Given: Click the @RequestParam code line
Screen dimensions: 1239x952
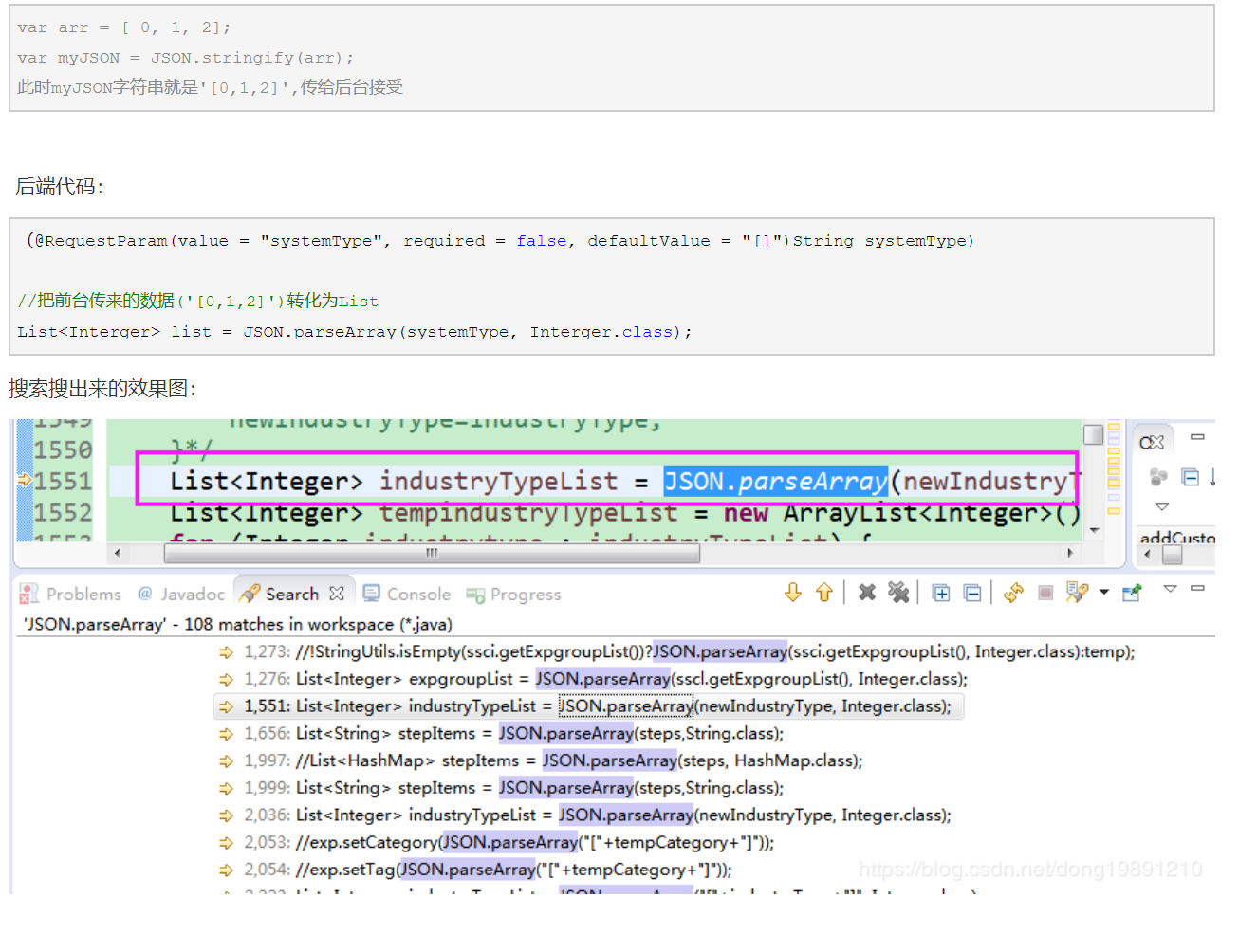Looking at the screenshot, I should click(500, 241).
